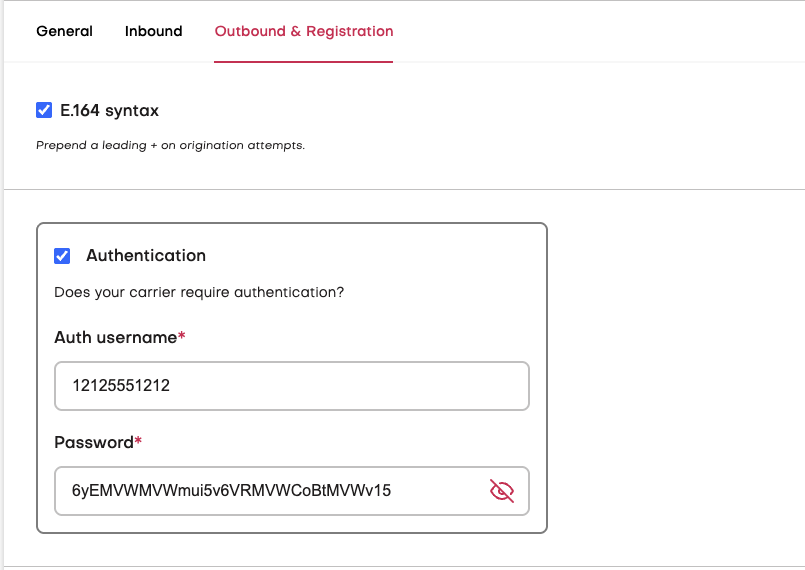The width and height of the screenshot is (805, 570).
Task: Click the 'Prepend a leading +' help text
Action: (x=170, y=145)
